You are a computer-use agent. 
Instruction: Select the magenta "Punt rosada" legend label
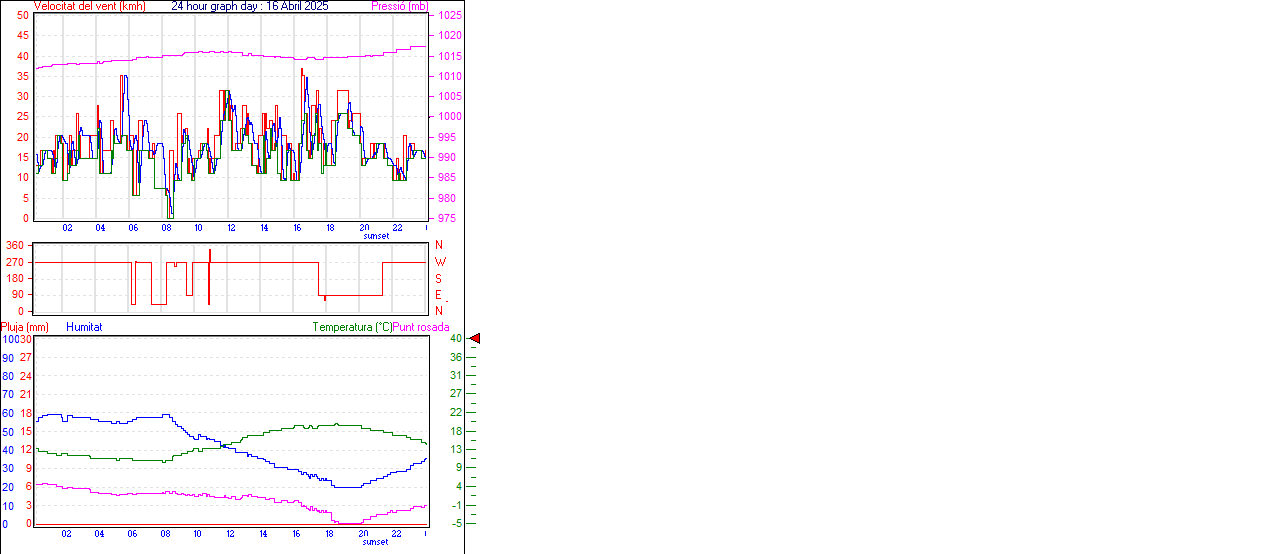(421, 327)
